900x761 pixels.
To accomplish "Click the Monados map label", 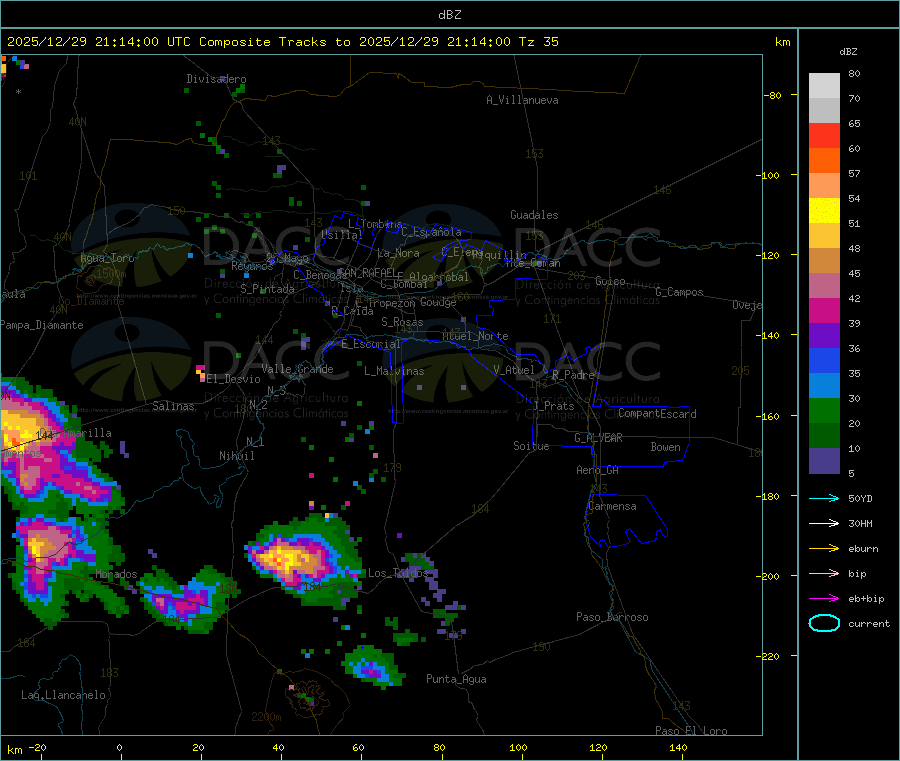I will click(116, 574).
